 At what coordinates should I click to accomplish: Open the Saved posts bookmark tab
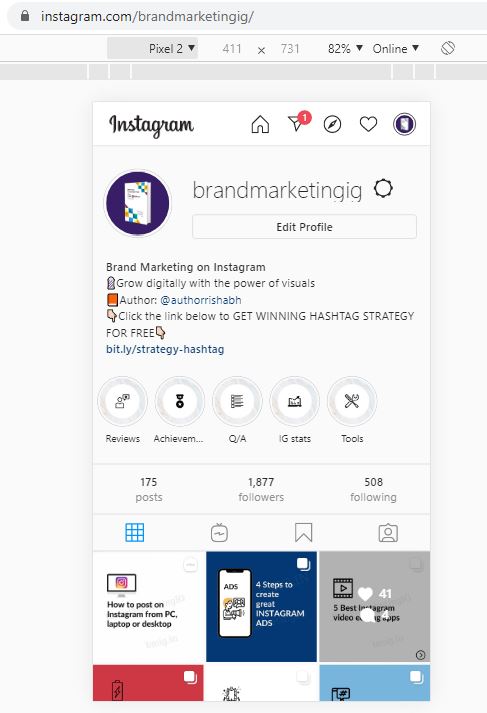[x=303, y=532]
